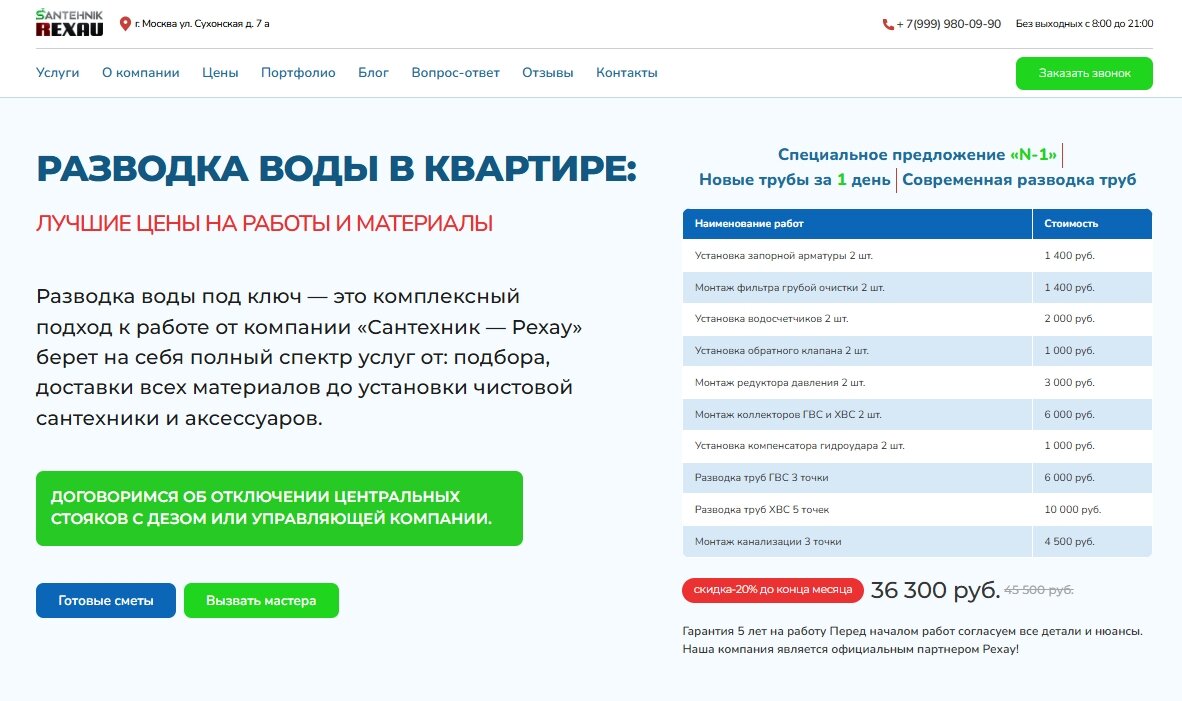Click the Заказать звонок button

[x=1084, y=73]
